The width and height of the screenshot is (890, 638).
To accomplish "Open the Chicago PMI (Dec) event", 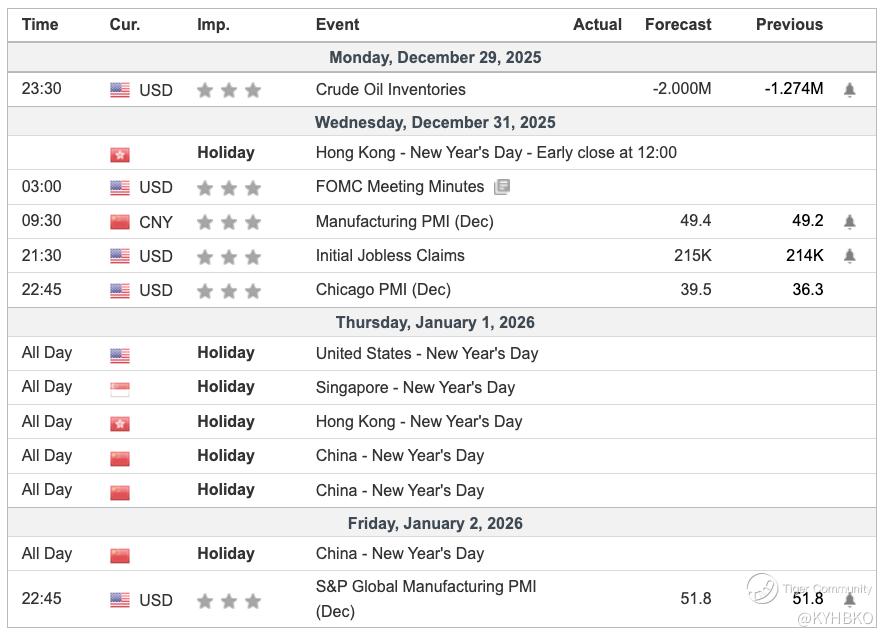I will [383, 290].
